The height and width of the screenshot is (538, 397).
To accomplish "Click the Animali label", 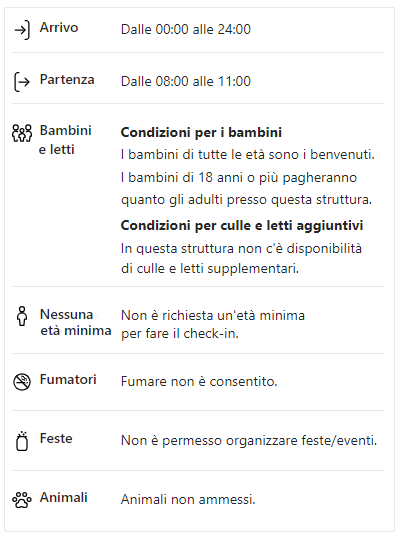I will pos(63,498).
